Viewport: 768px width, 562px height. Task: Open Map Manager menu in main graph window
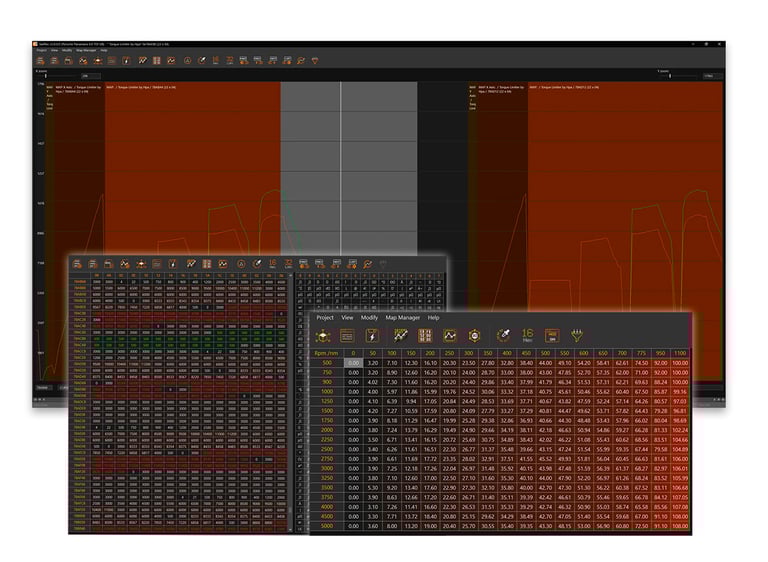[x=86, y=50]
